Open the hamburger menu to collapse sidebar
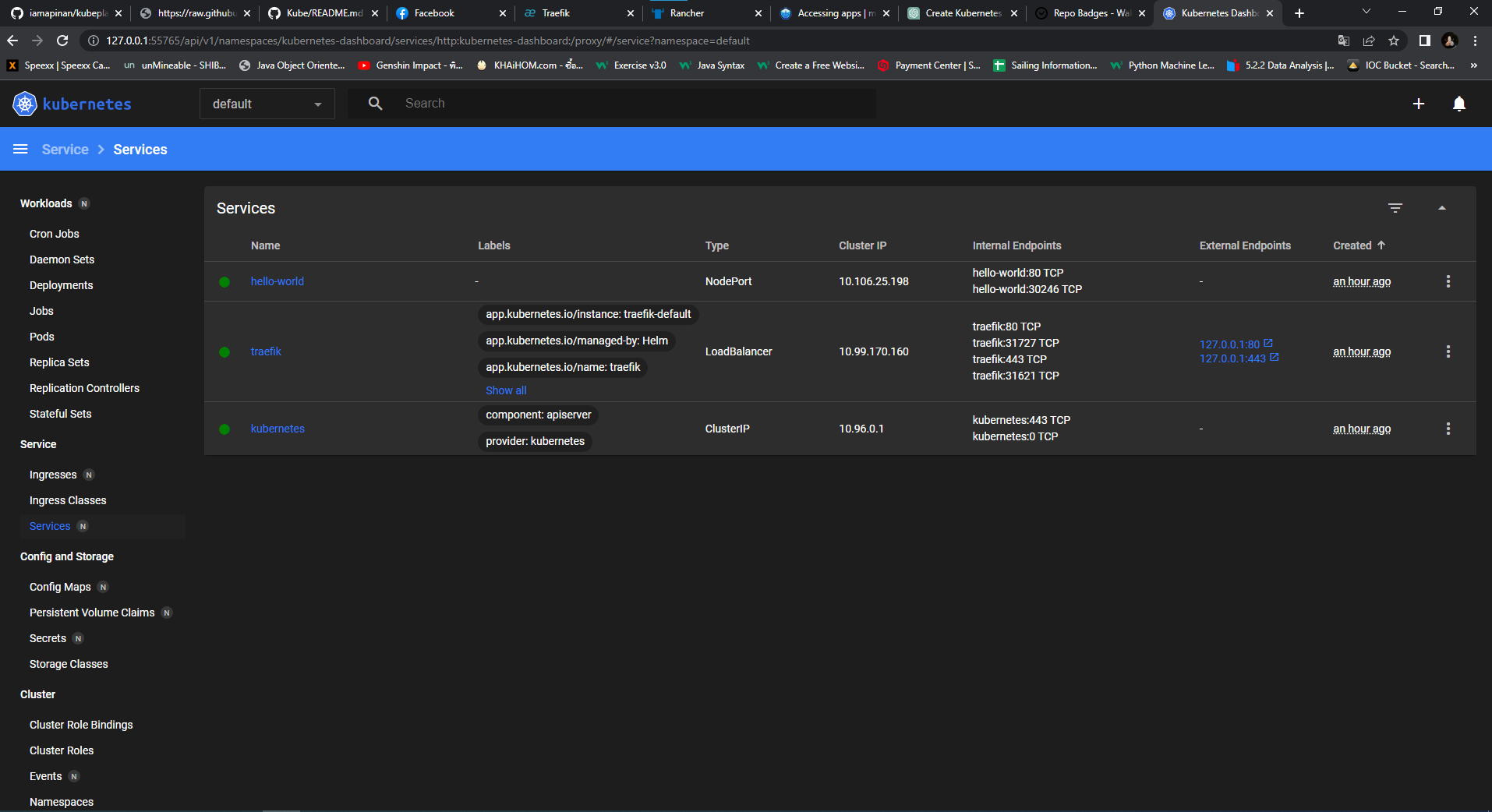The height and width of the screenshot is (812, 1492). point(20,149)
